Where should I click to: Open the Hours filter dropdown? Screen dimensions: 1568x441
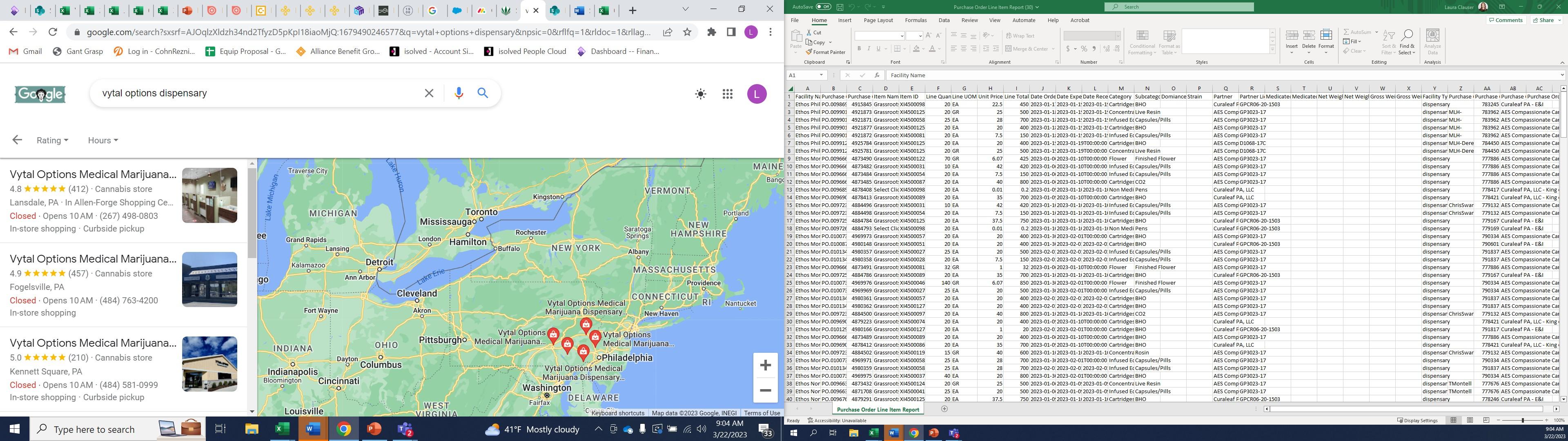[x=102, y=140]
